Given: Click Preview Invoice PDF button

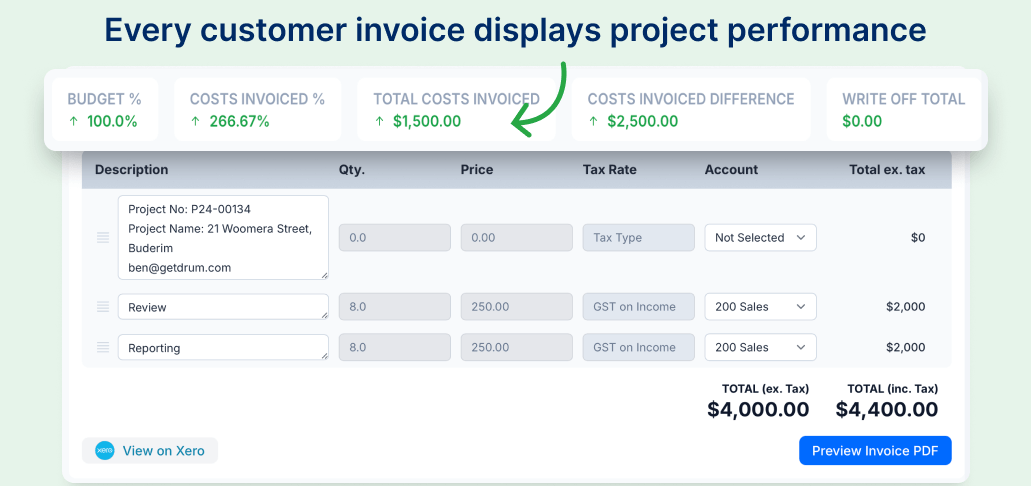Looking at the screenshot, I should [x=875, y=450].
